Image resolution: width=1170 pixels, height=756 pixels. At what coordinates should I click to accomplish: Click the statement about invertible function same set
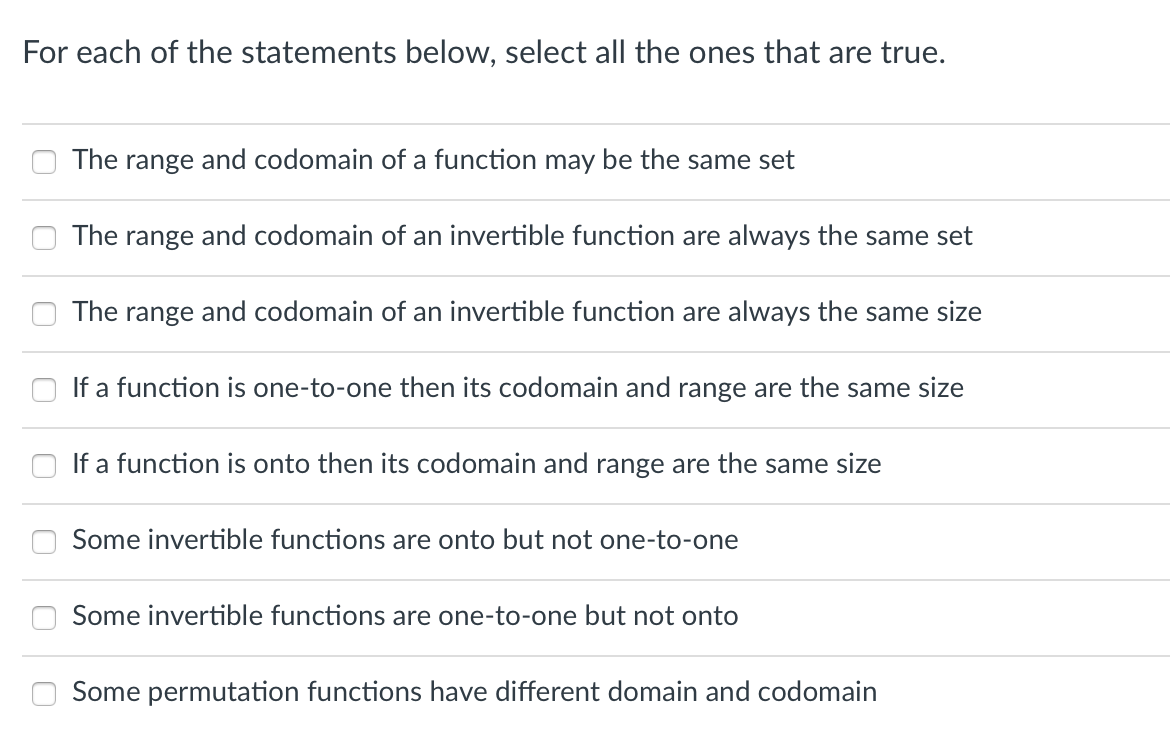tap(522, 236)
